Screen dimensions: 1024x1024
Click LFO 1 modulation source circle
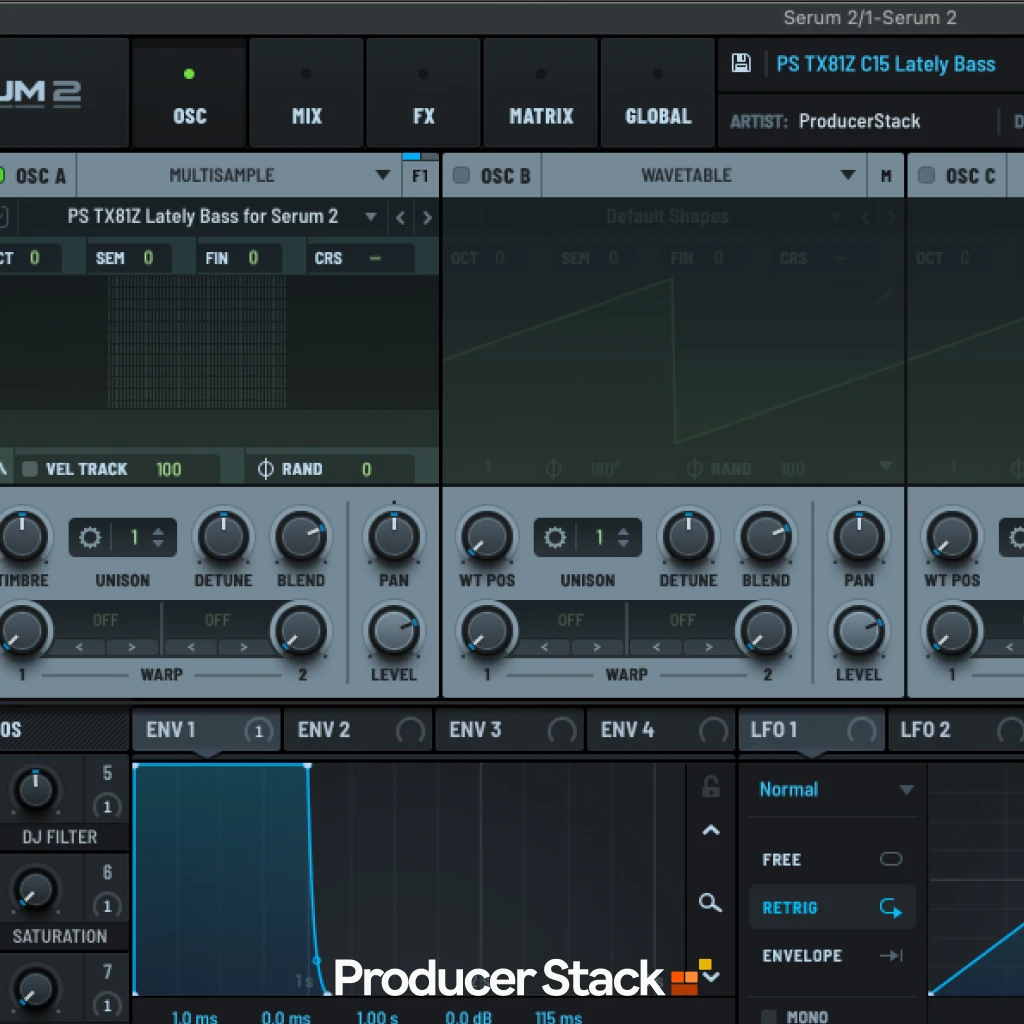(x=861, y=730)
